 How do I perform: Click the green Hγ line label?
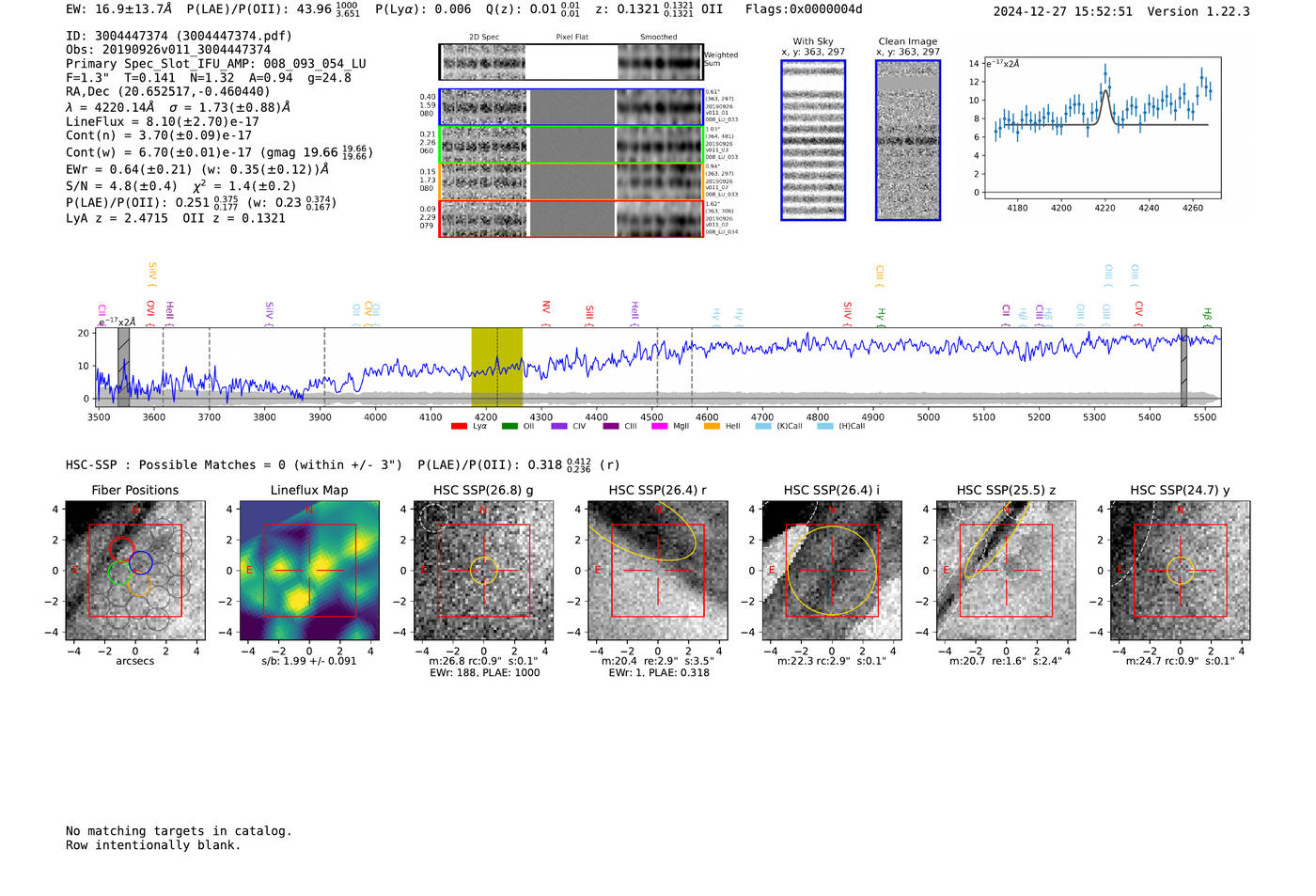point(881,317)
